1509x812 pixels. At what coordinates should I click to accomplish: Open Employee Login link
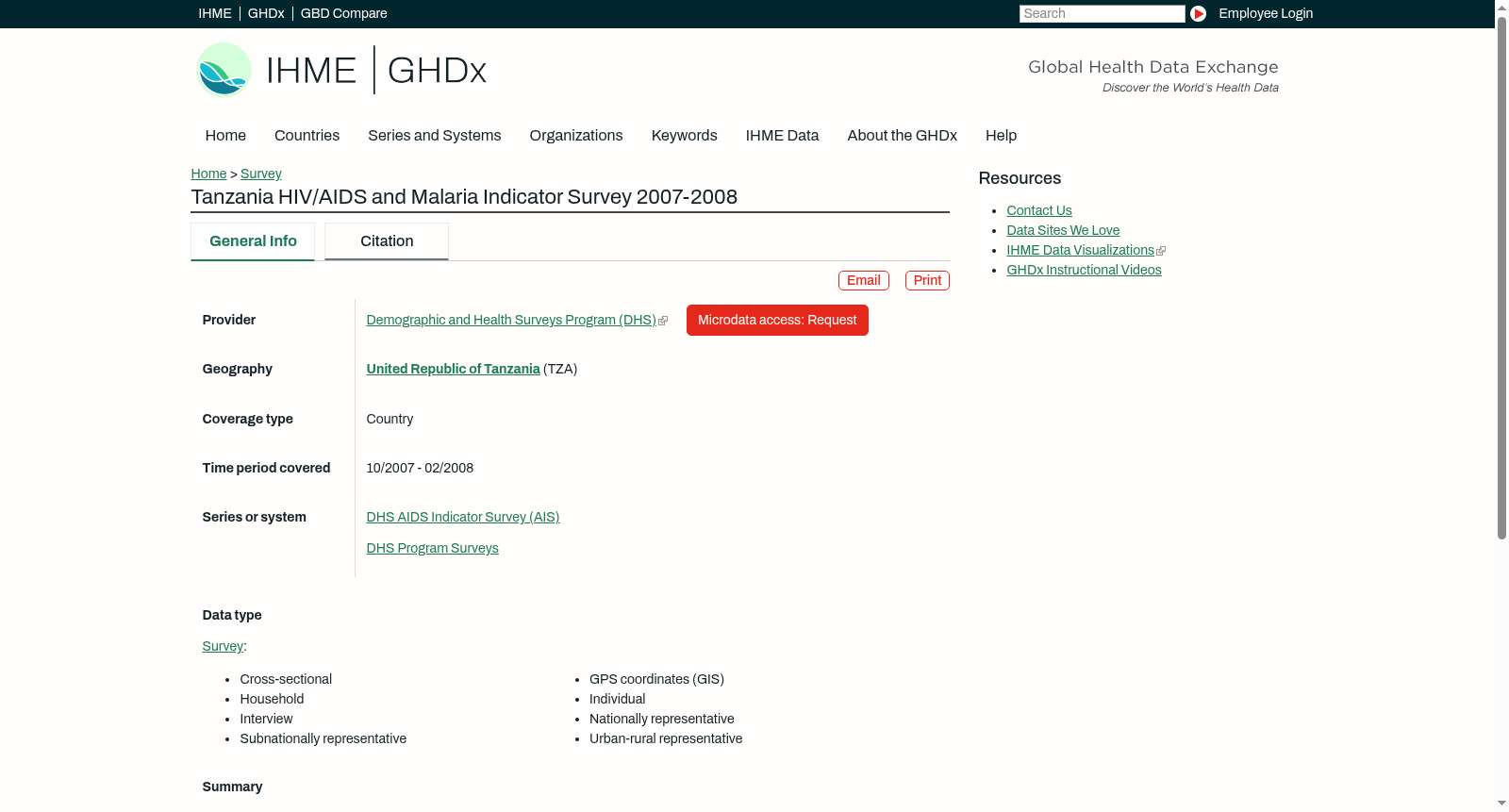(x=1265, y=13)
